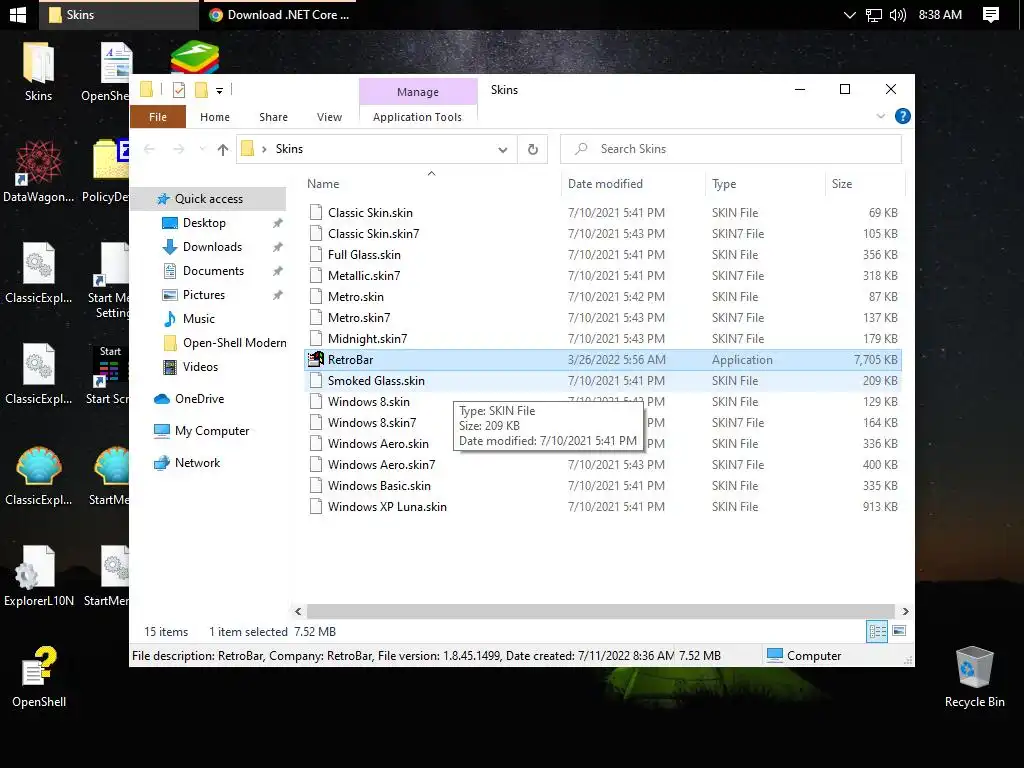The image size is (1024, 768).
Task: Click the Windows Start button
Action: click(18, 14)
